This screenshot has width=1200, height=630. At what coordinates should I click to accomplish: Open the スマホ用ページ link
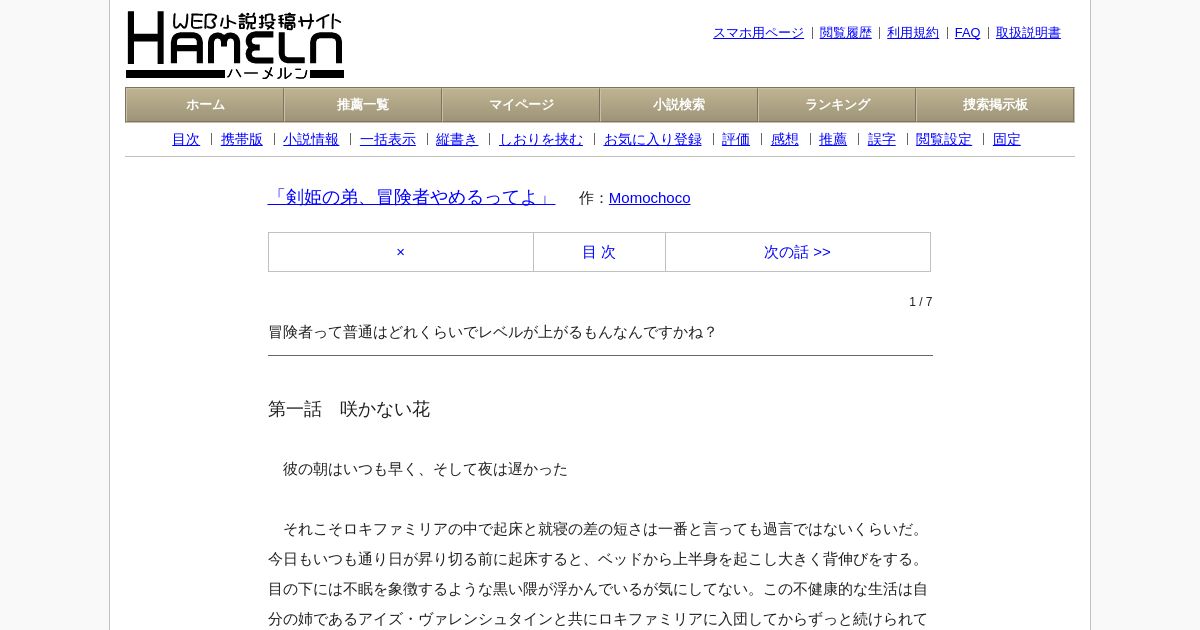758,33
